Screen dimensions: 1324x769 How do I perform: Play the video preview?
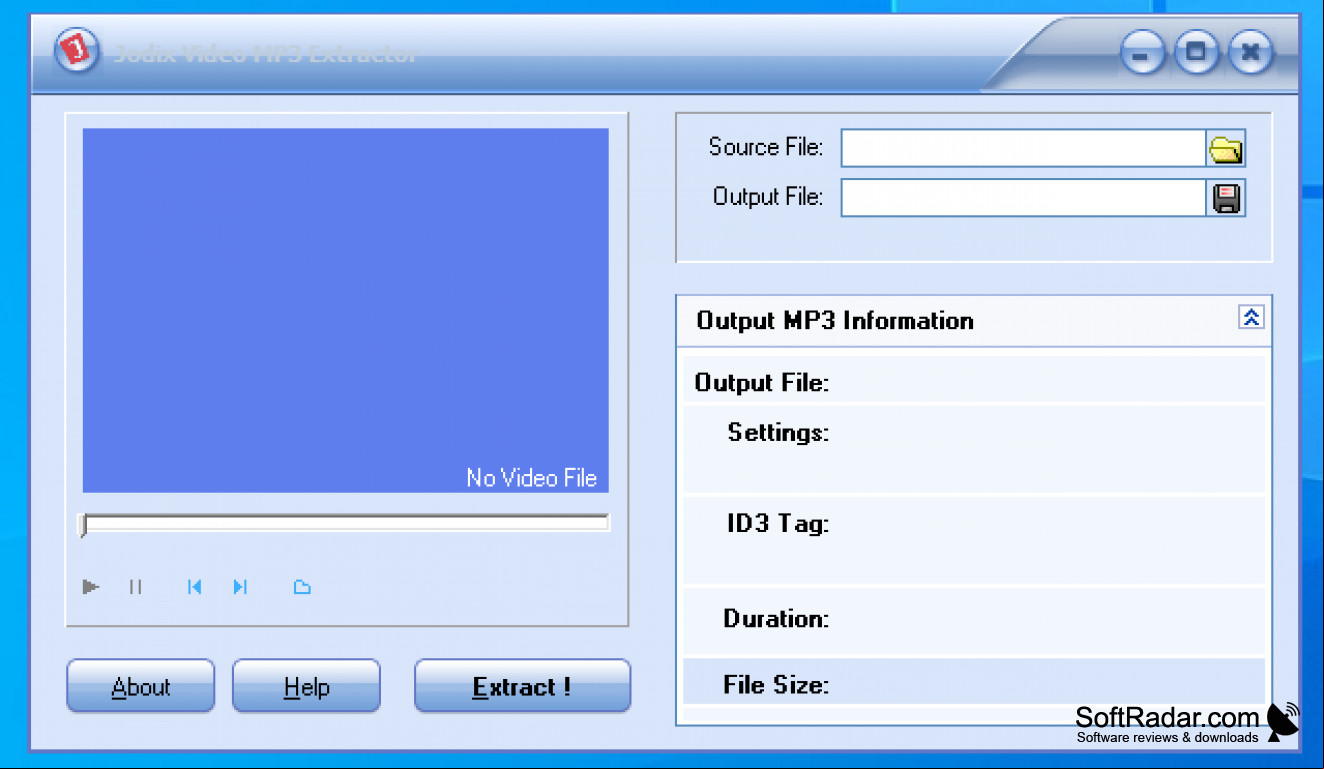[x=91, y=587]
